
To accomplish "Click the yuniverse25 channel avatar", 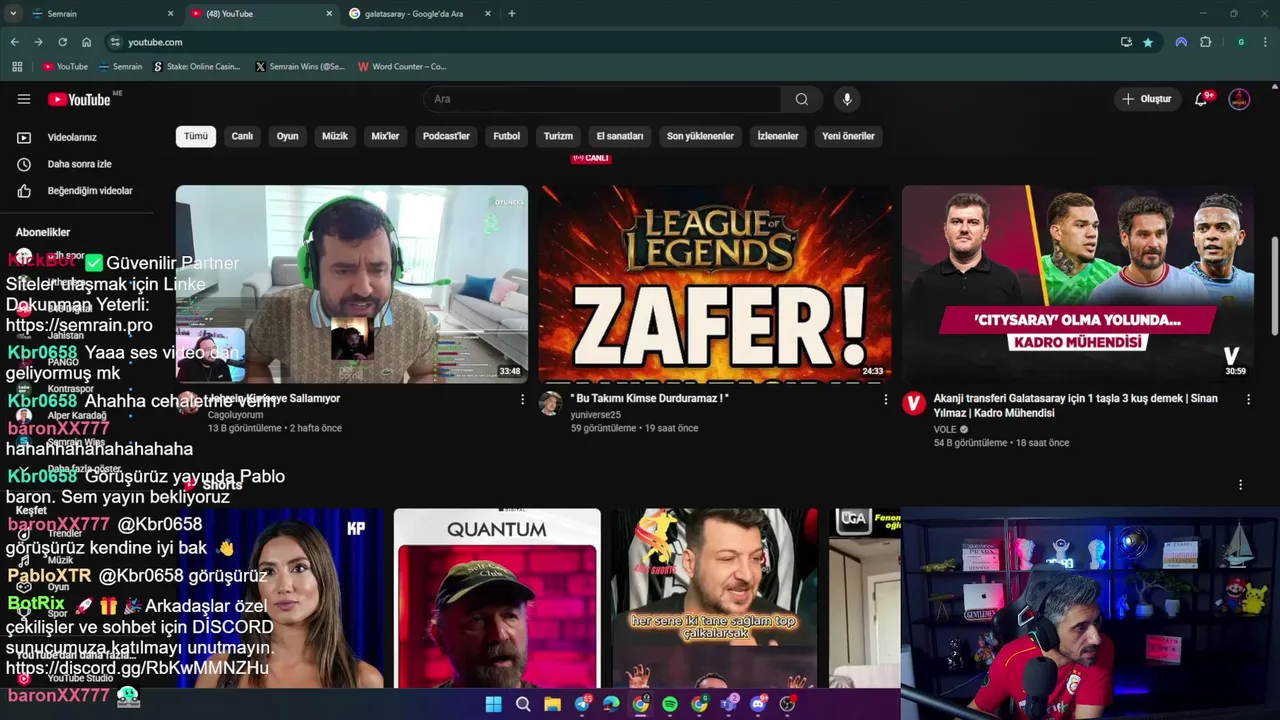I will point(550,403).
